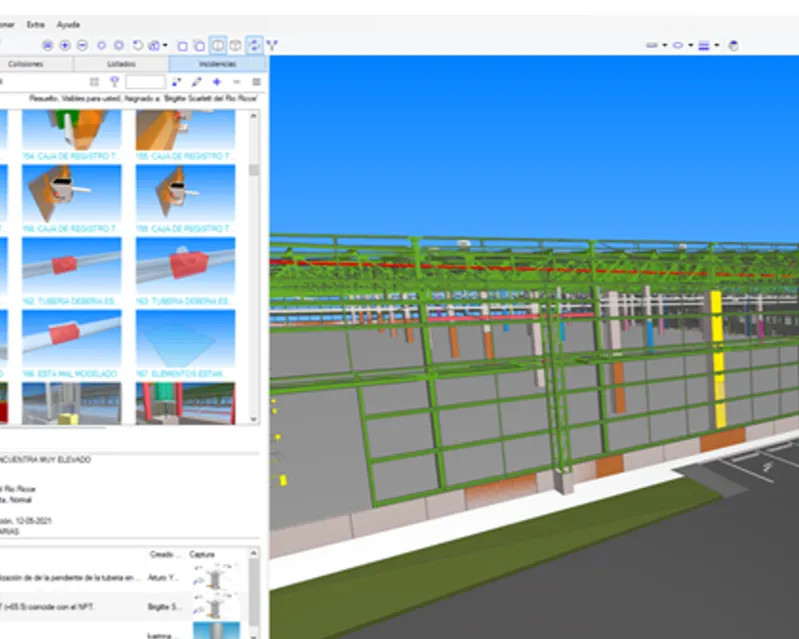Screen dimensions: 799x639
Task: Click the zoom in magnifier icon
Action: click(x=64, y=45)
